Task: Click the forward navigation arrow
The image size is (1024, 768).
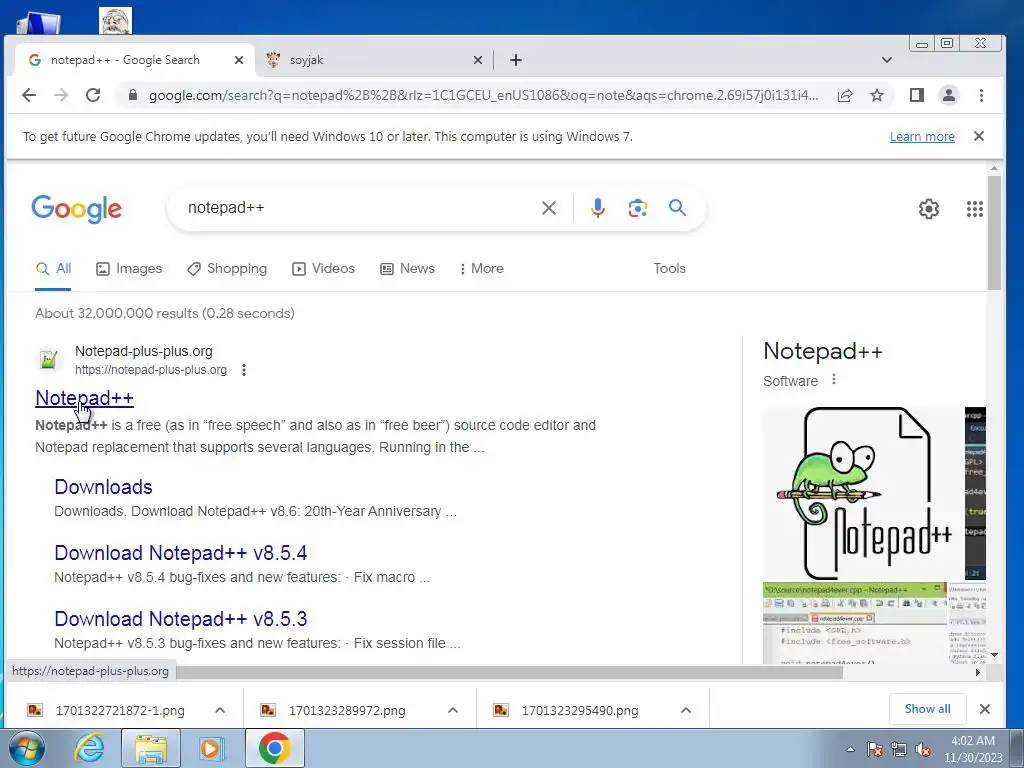Action: pos(61,95)
